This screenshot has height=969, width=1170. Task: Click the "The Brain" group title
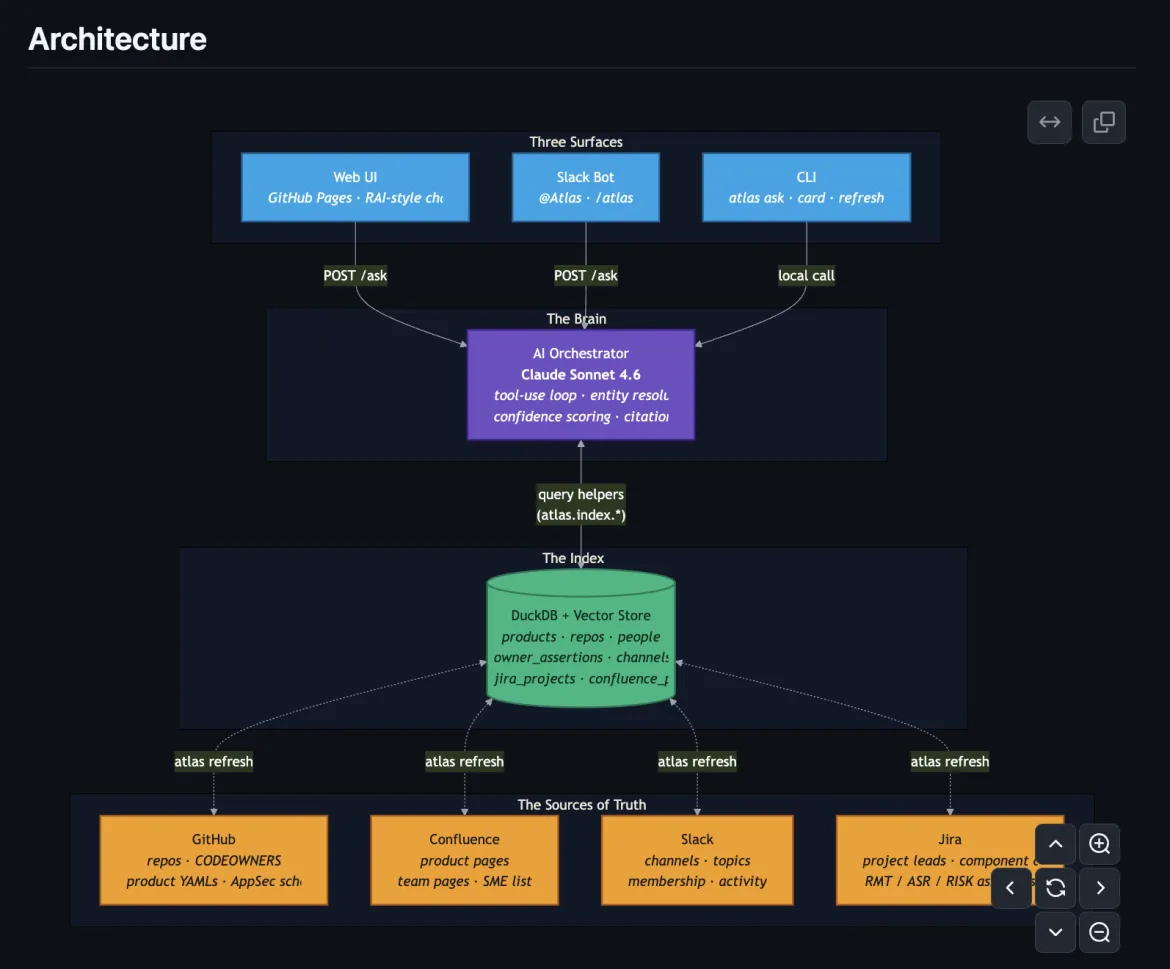tap(576, 319)
